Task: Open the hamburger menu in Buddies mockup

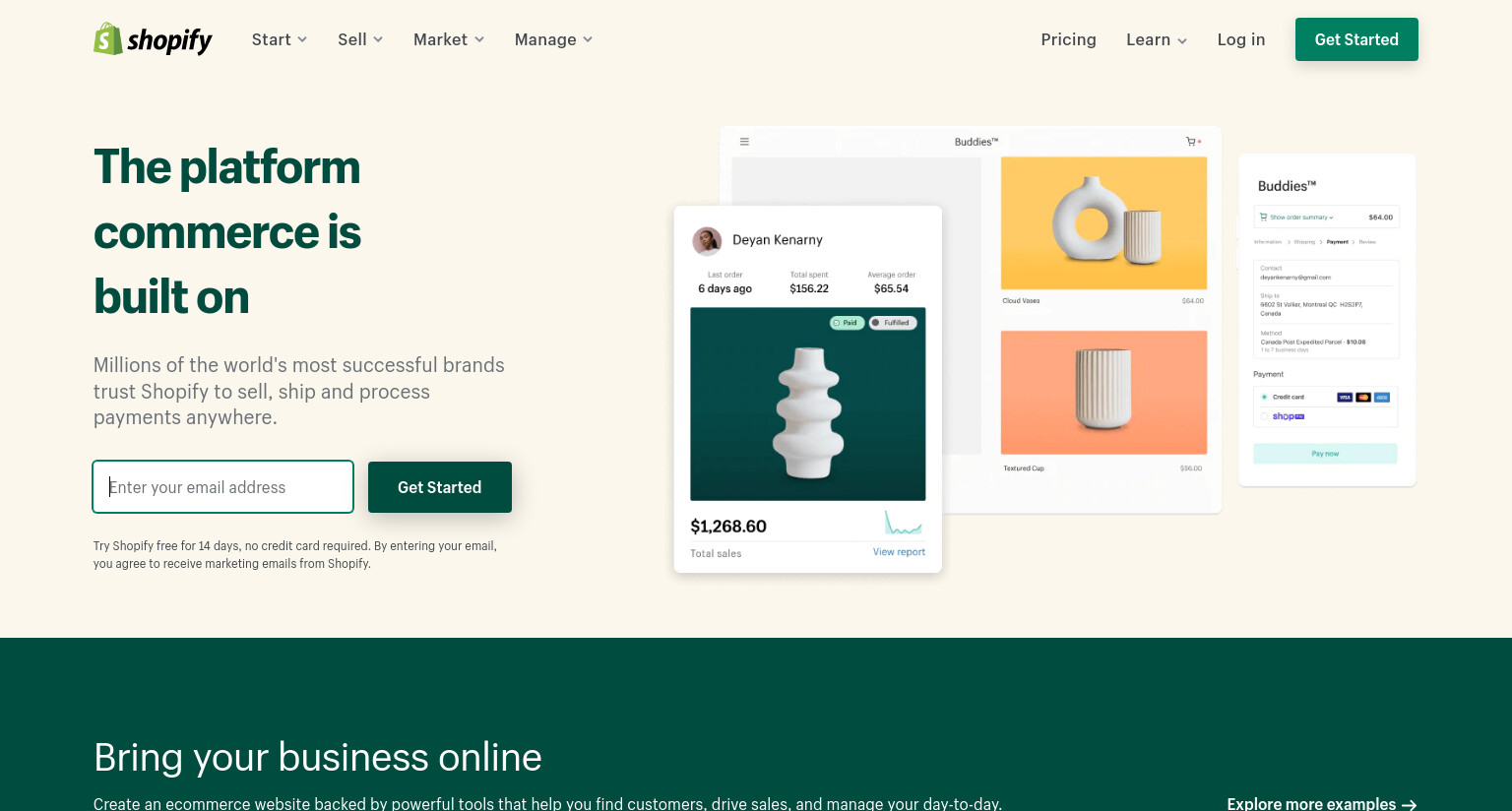Action: tap(744, 142)
